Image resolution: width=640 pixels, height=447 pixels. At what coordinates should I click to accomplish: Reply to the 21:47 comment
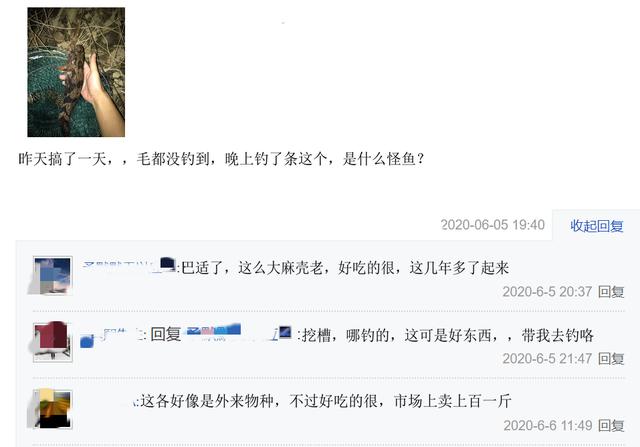pos(611,359)
